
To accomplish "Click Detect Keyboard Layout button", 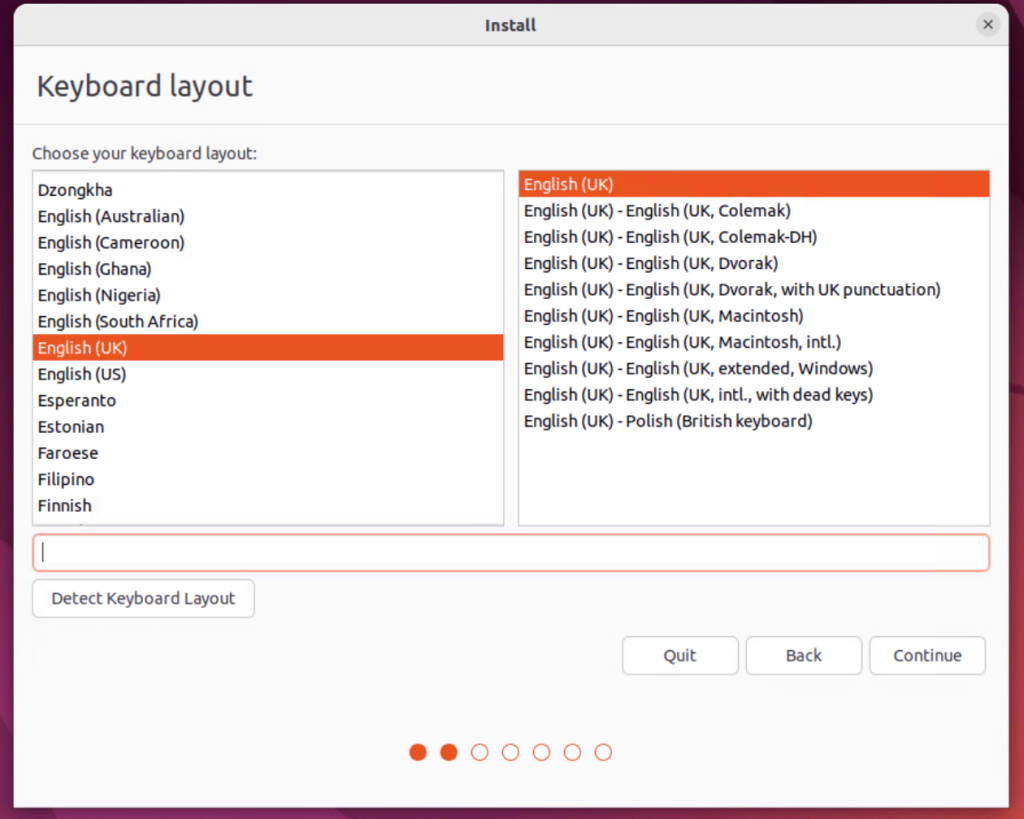I will point(143,598).
